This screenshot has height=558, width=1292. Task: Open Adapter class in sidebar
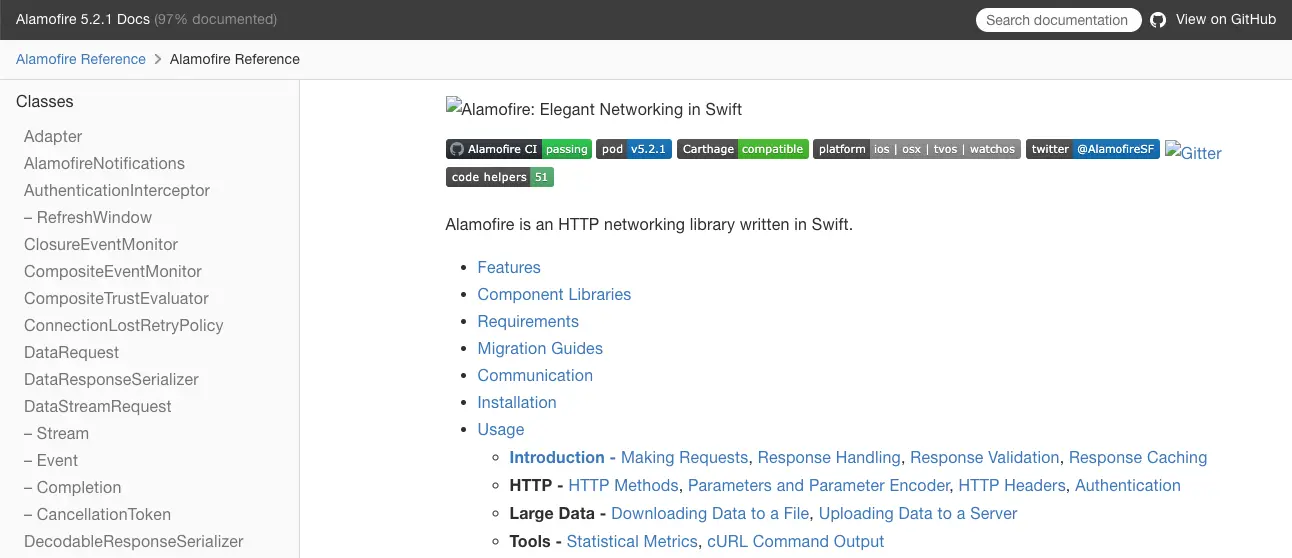coord(53,136)
